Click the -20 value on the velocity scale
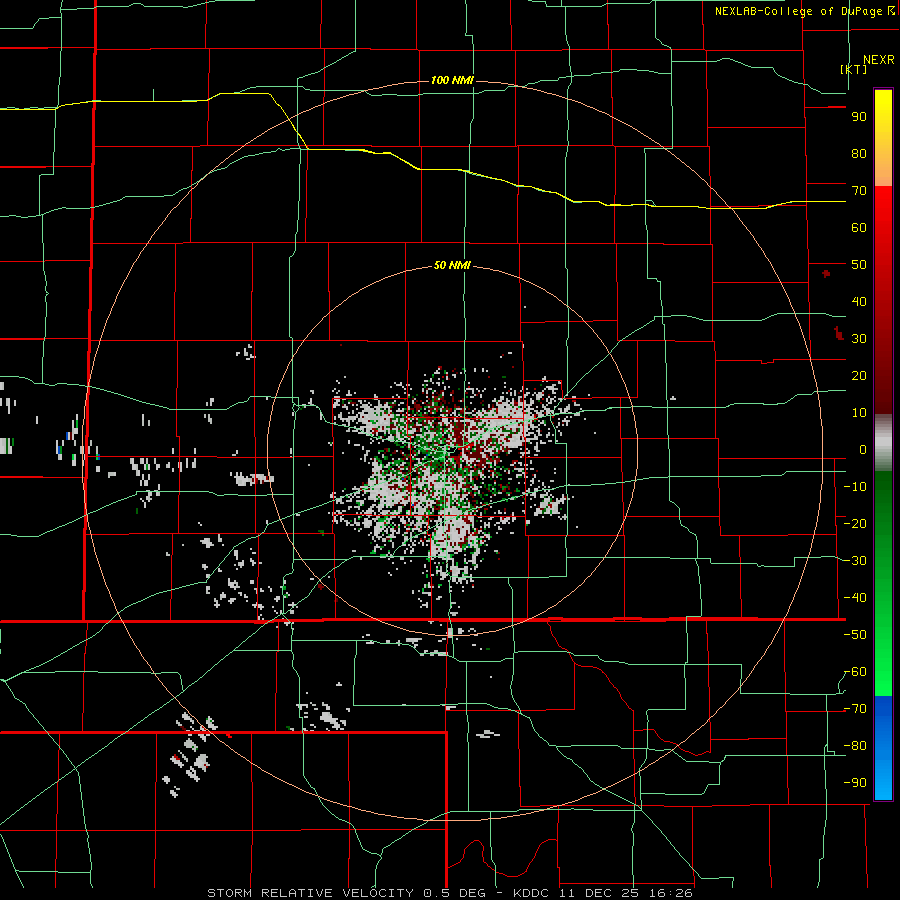 coord(855,523)
